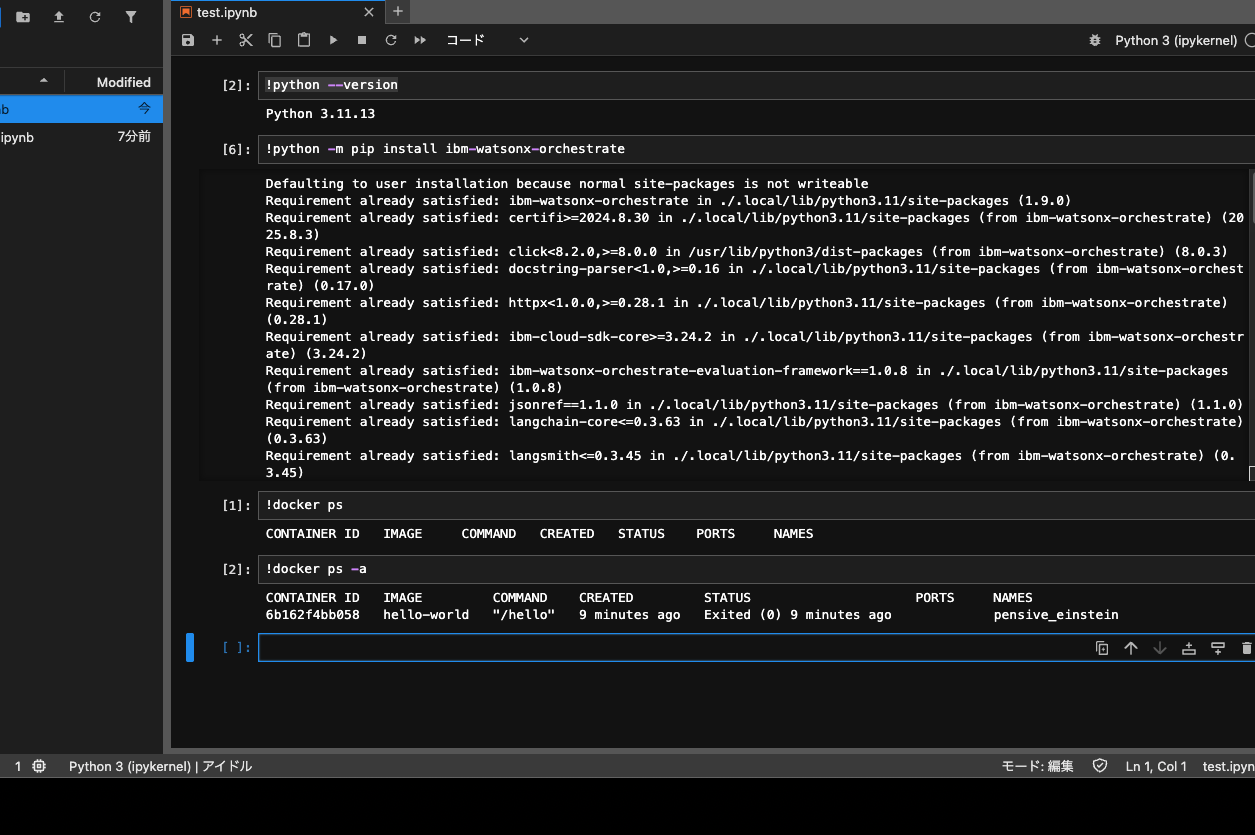Refresh the file browser list

point(95,17)
